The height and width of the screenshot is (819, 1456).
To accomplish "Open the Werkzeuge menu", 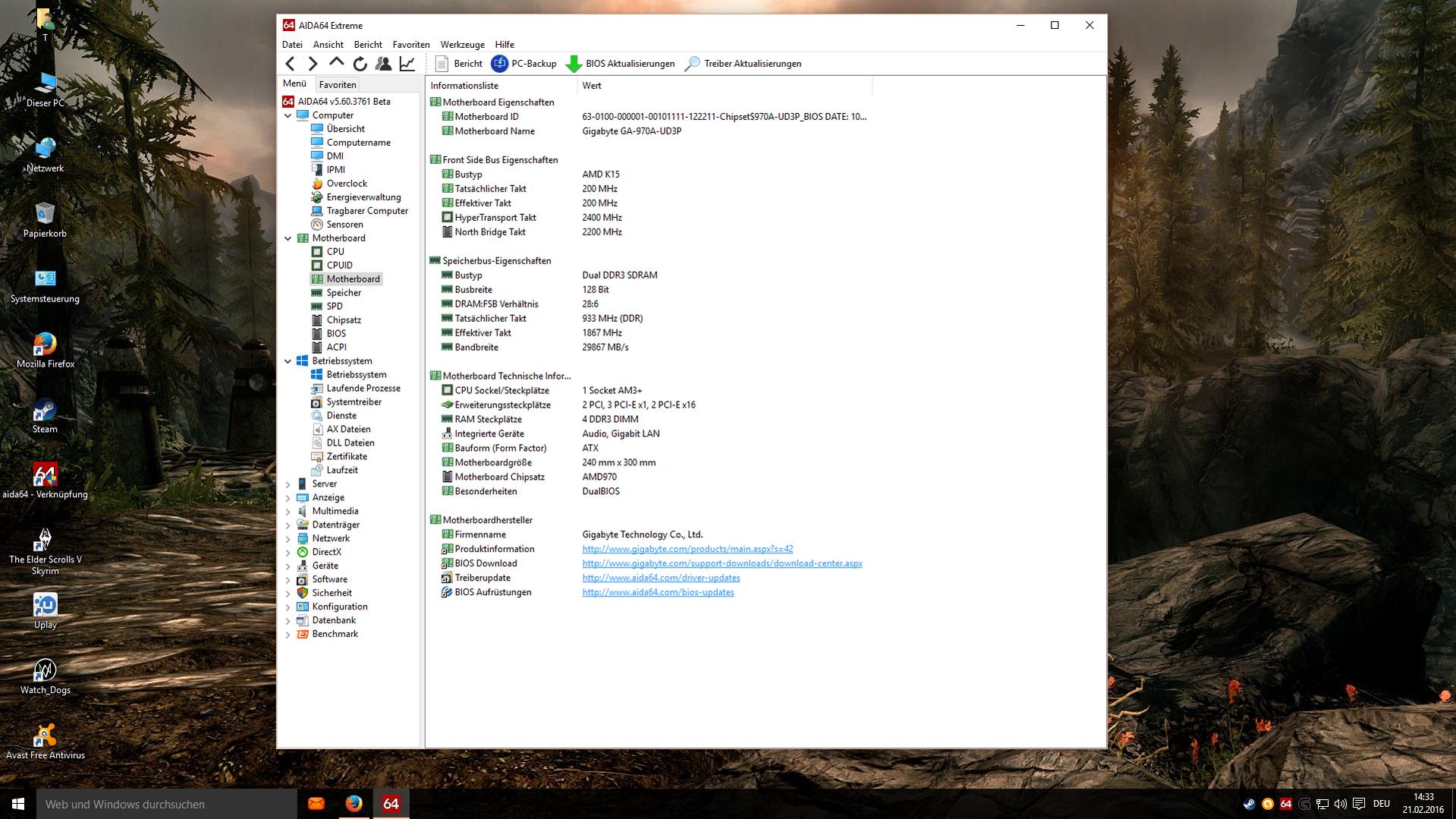I will click(462, 45).
